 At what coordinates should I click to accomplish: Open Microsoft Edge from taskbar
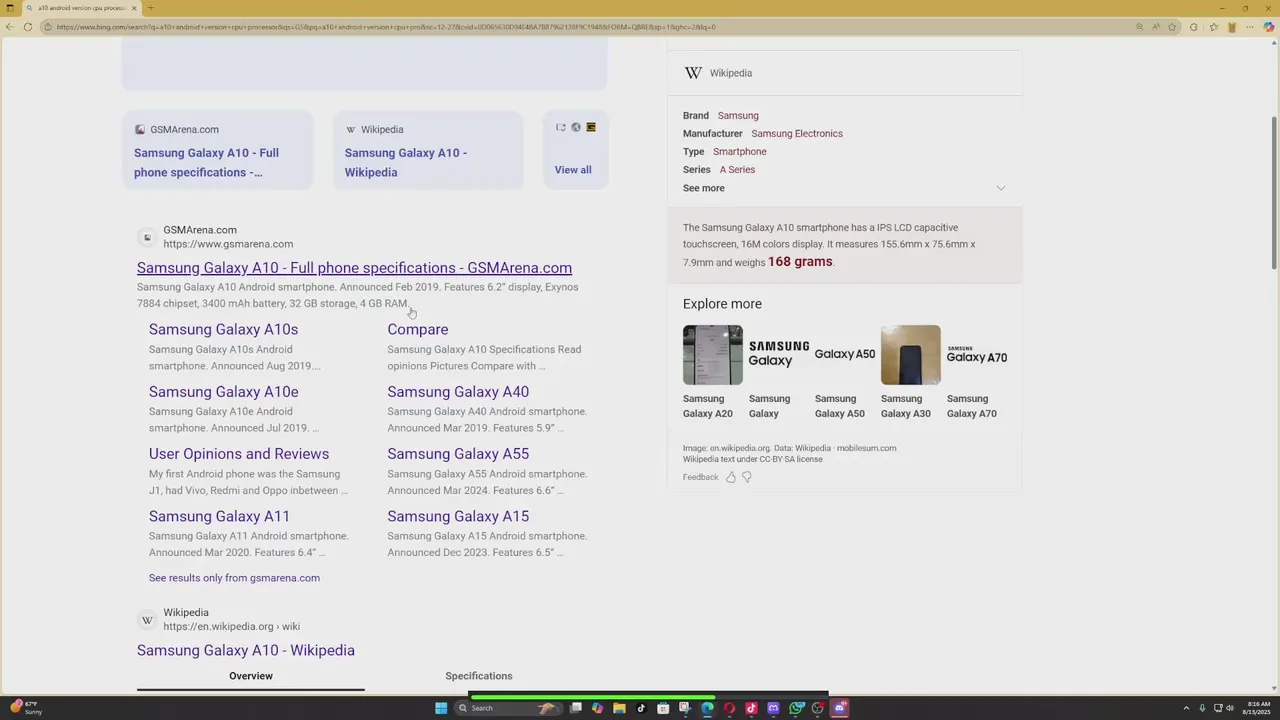(707, 708)
